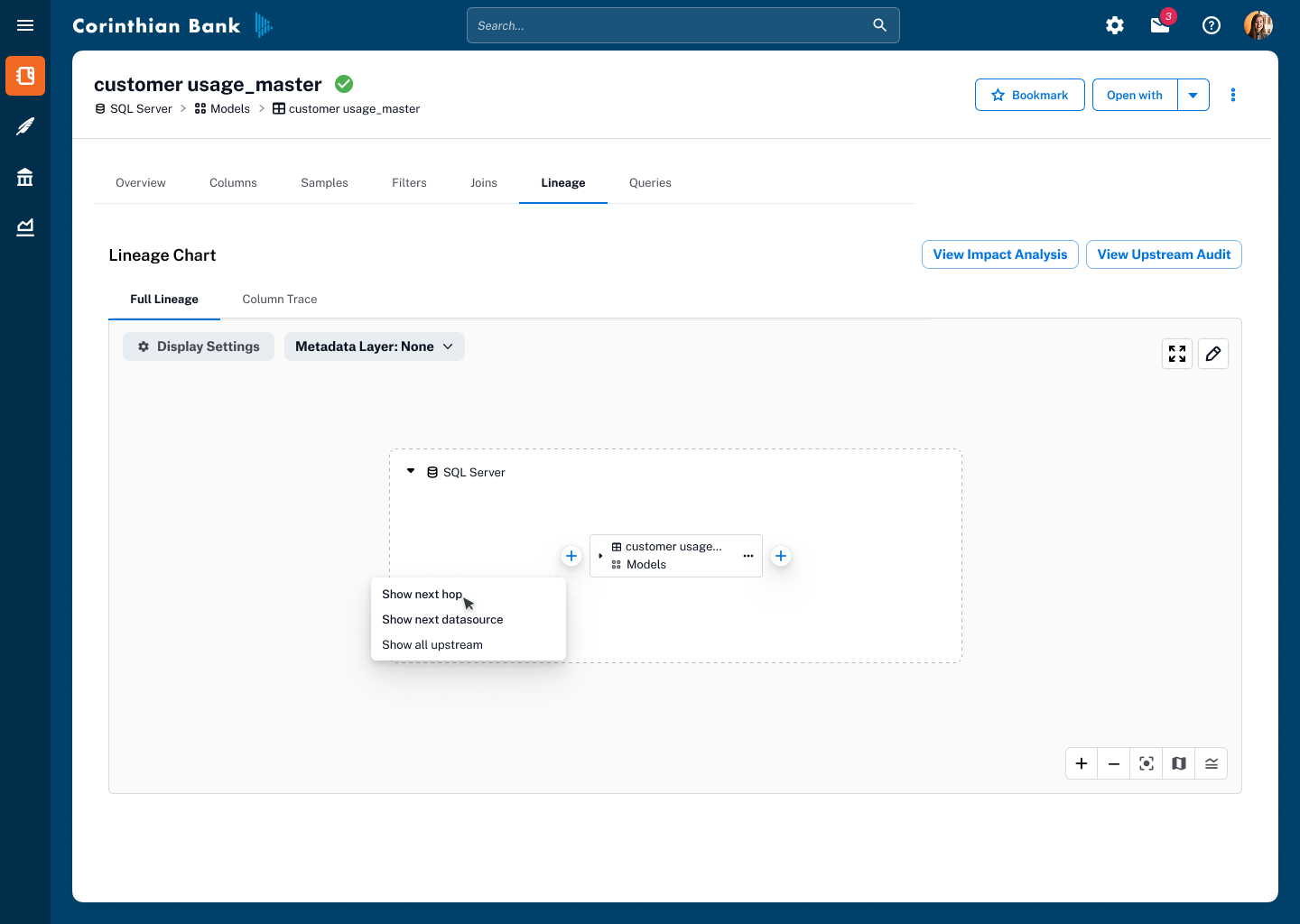The height and width of the screenshot is (924, 1300).
Task: Open the help question mark icon
Action: 1212,25
